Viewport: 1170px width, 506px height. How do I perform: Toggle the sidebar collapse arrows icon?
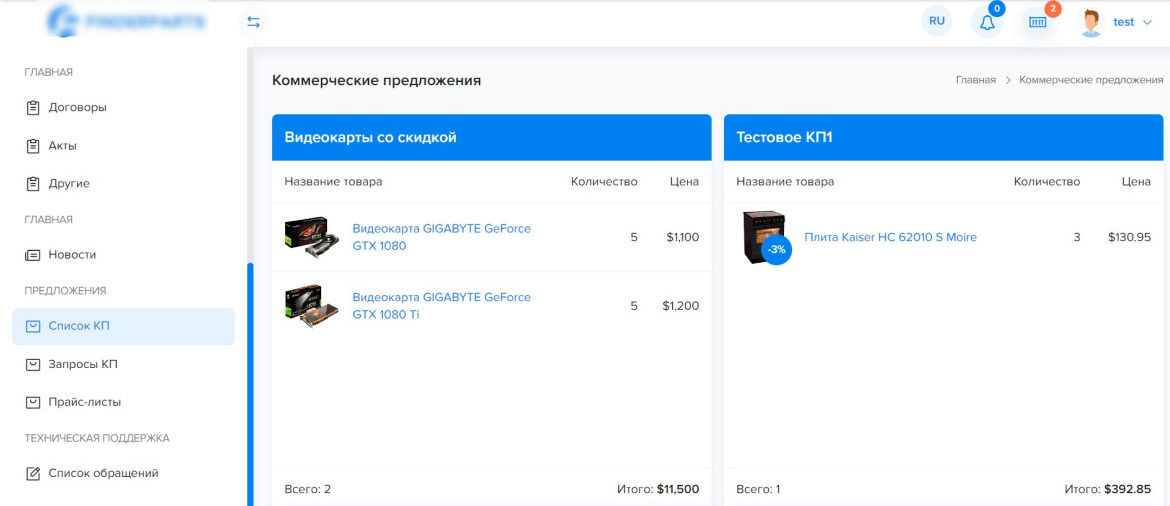tap(254, 22)
